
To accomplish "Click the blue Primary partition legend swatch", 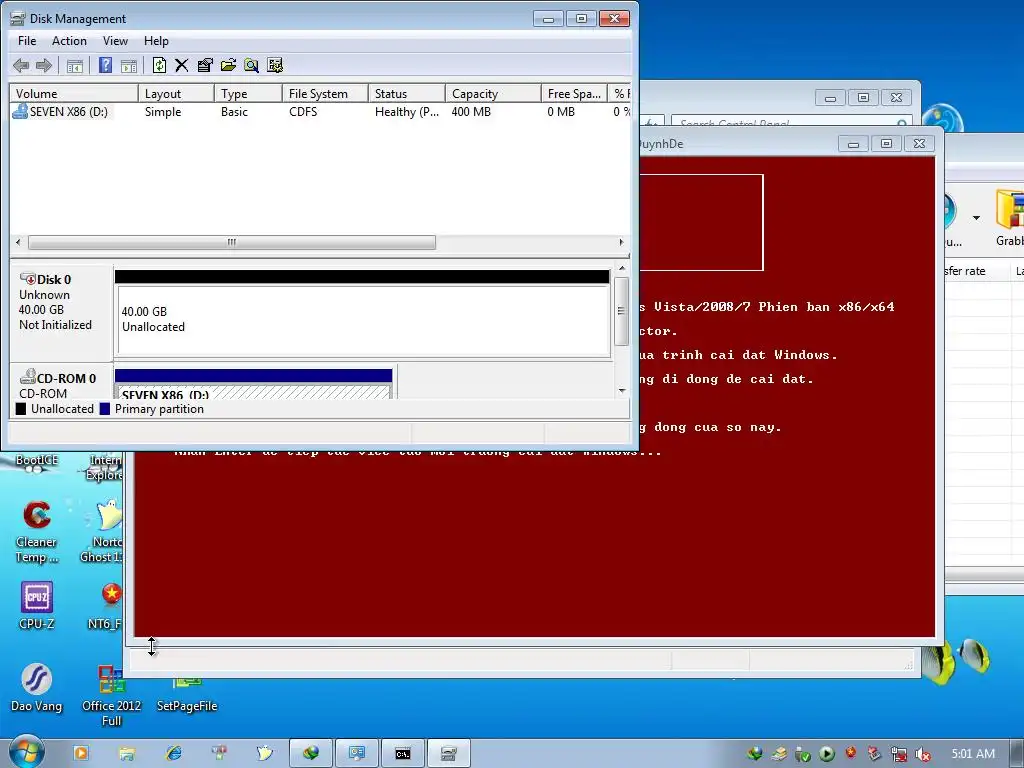I will pyautogui.click(x=104, y=409).
